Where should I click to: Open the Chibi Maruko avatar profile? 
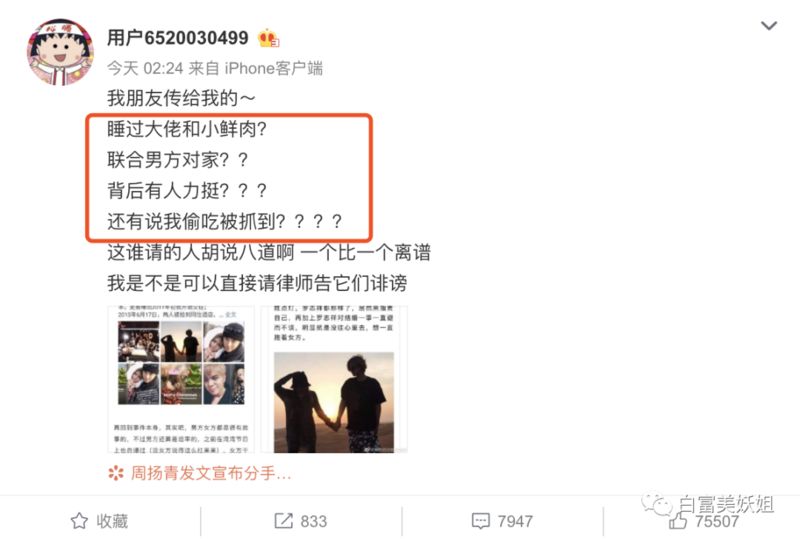click(x=60, y=52)
